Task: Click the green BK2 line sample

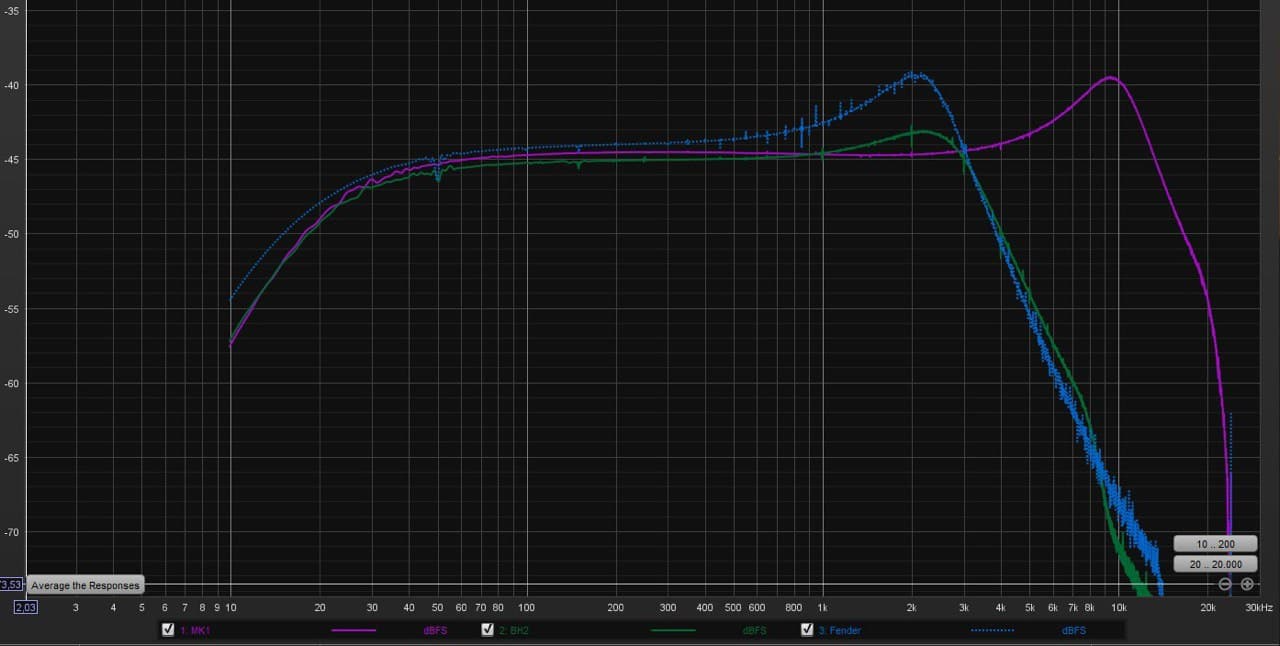Action: [x=672, y=631]
